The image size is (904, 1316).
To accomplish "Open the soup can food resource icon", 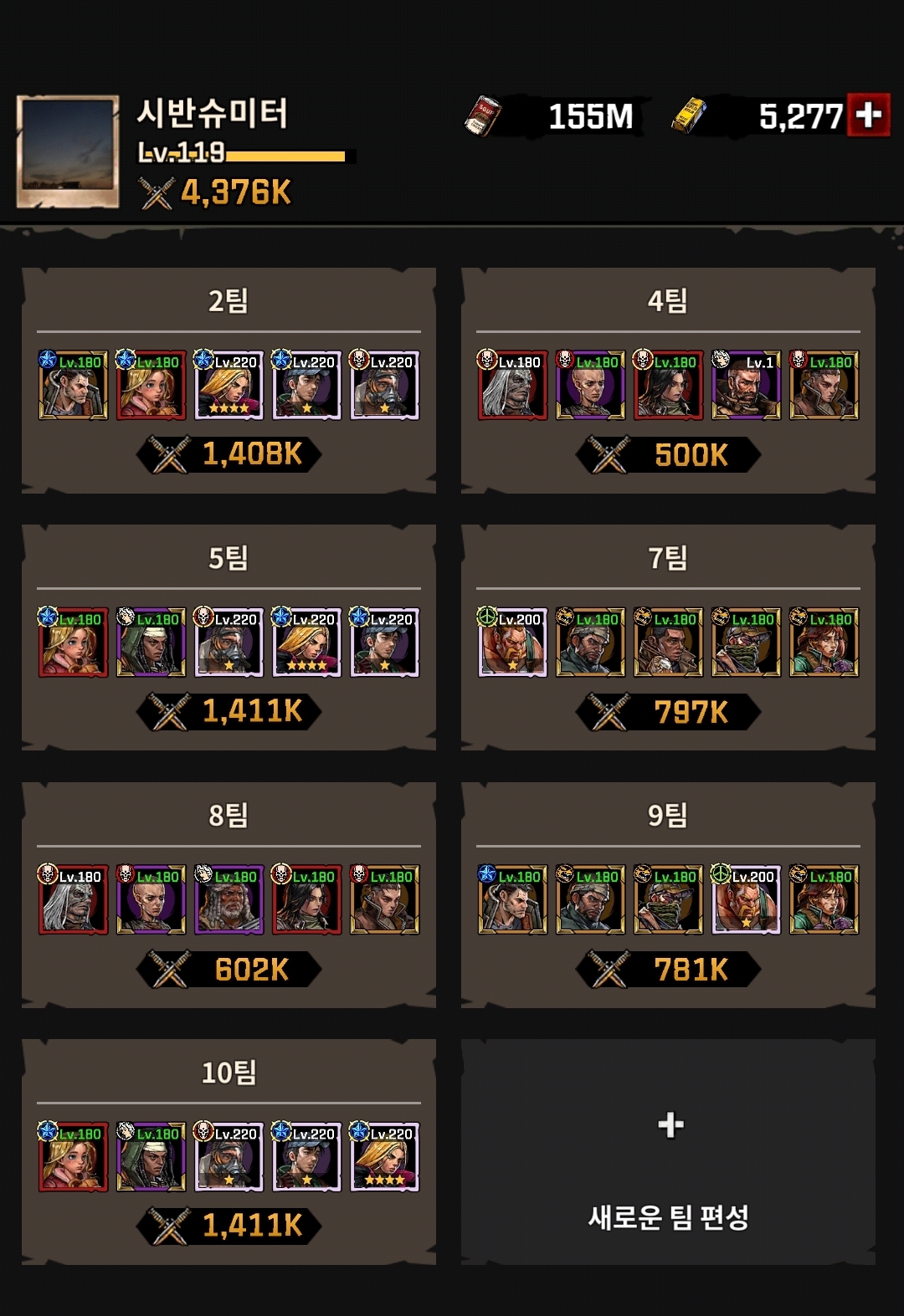I will 483,115.
